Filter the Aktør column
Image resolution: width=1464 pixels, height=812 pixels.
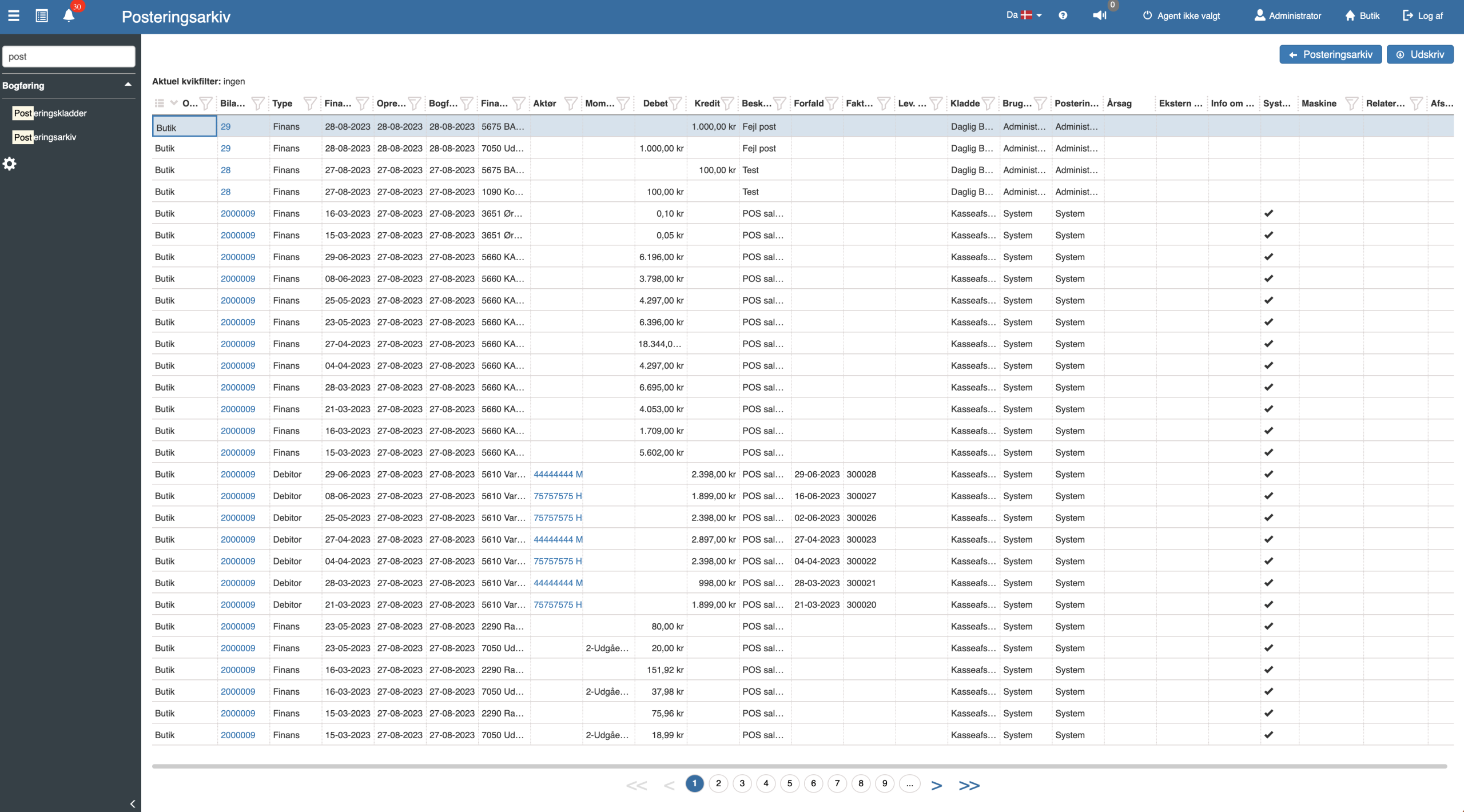coord(571,104)
